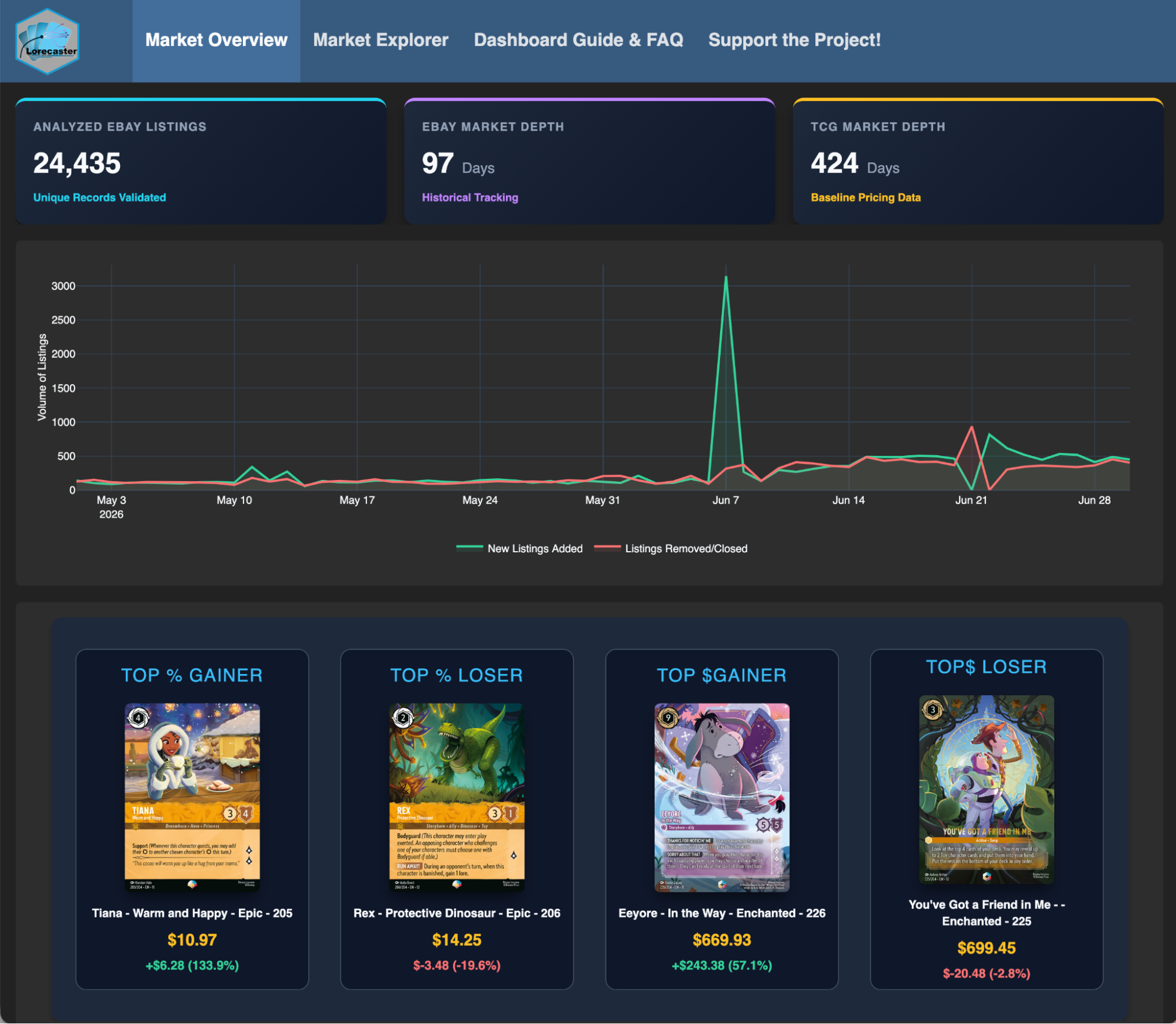Select the 97 Days value

tap(458, 164)
